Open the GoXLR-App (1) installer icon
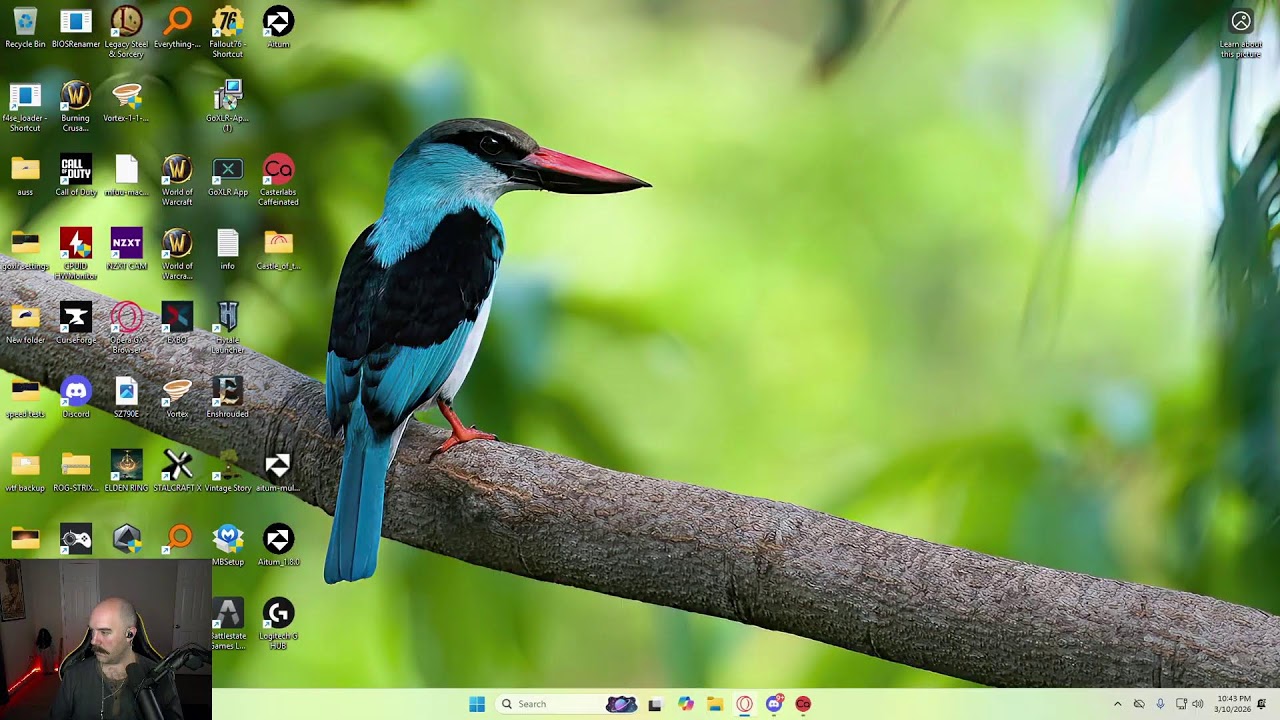Viewport: 1280px width, 720px height. [x=227, y=107]
